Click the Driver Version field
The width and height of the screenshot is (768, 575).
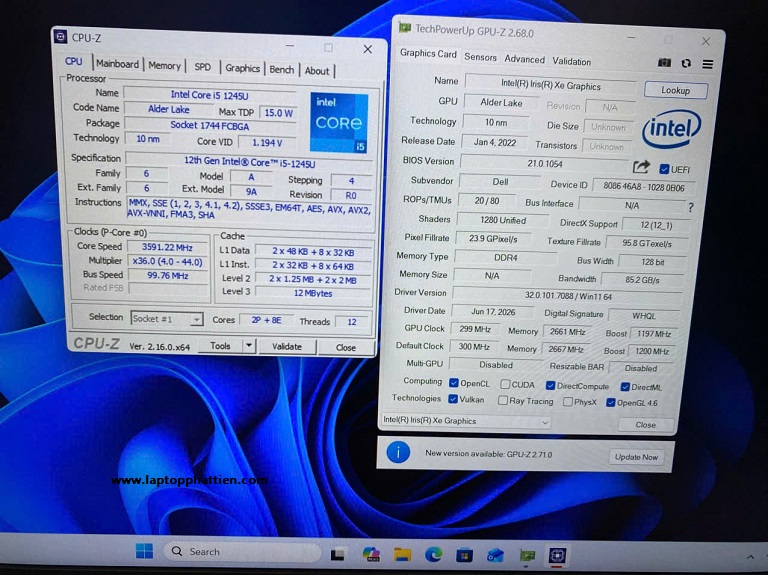568,295
